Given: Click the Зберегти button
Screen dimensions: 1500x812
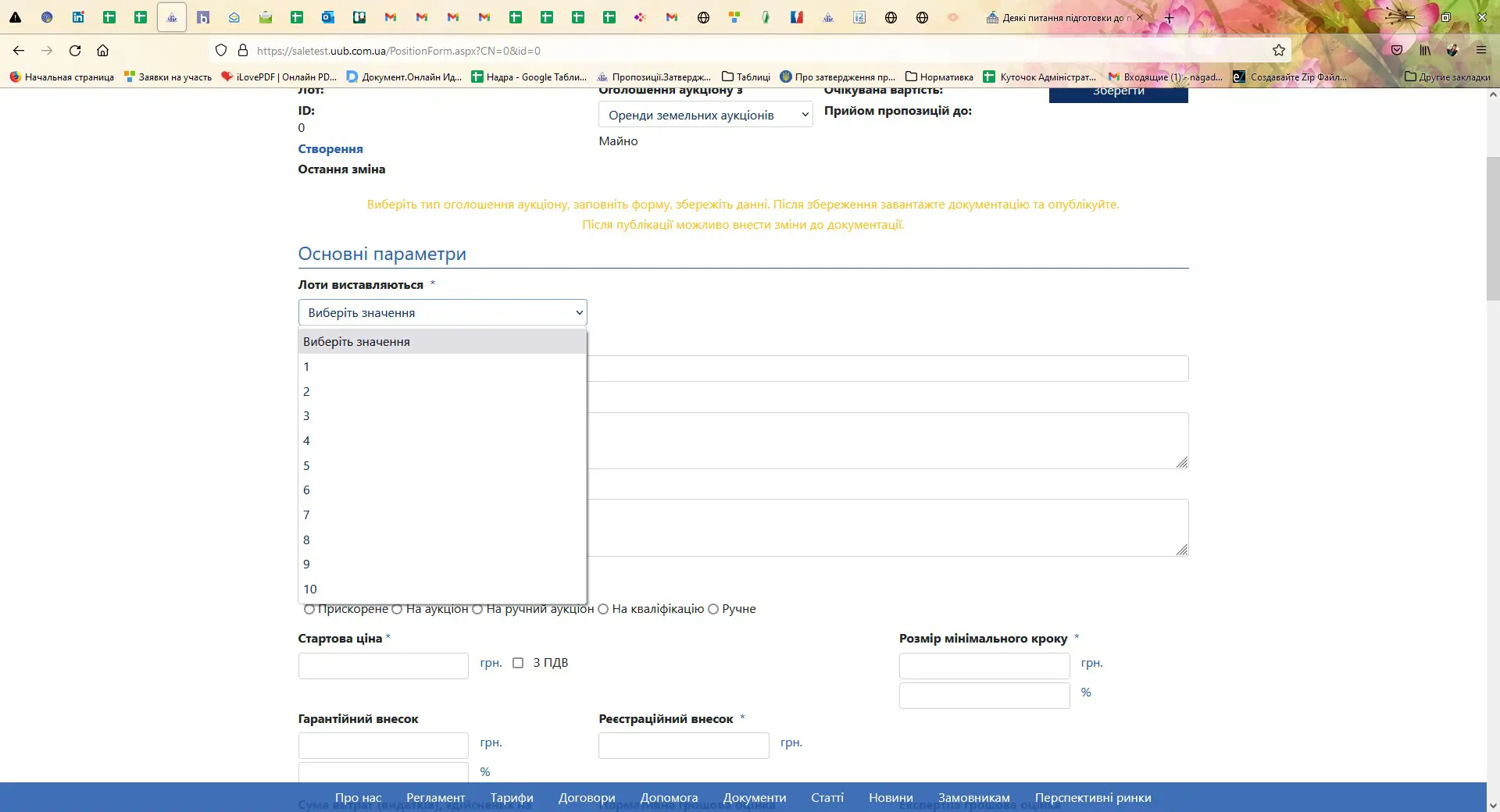Looking at the screenshot, I should click(x=1118, y=94).
